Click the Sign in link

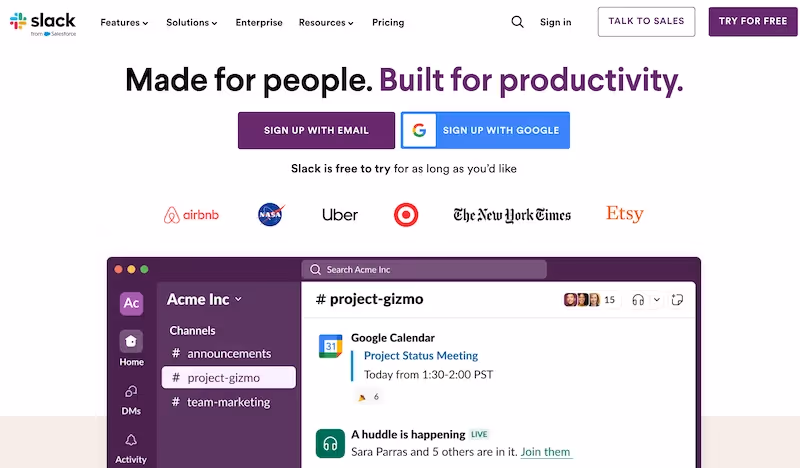click(x=556, y=22)
